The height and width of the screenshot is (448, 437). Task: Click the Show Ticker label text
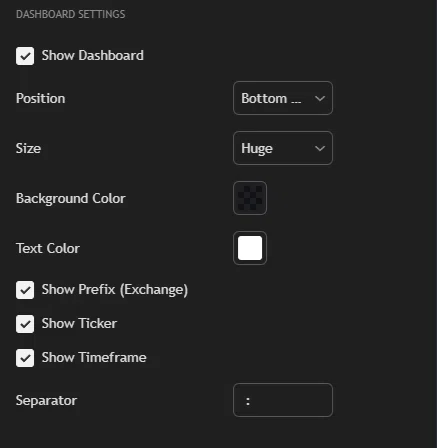pyautogui.click(x=79, y=324)
